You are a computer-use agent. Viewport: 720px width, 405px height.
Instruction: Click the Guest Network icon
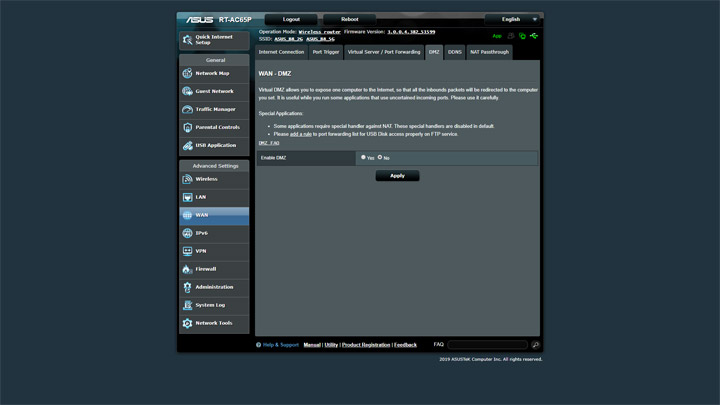pos(187,91)
